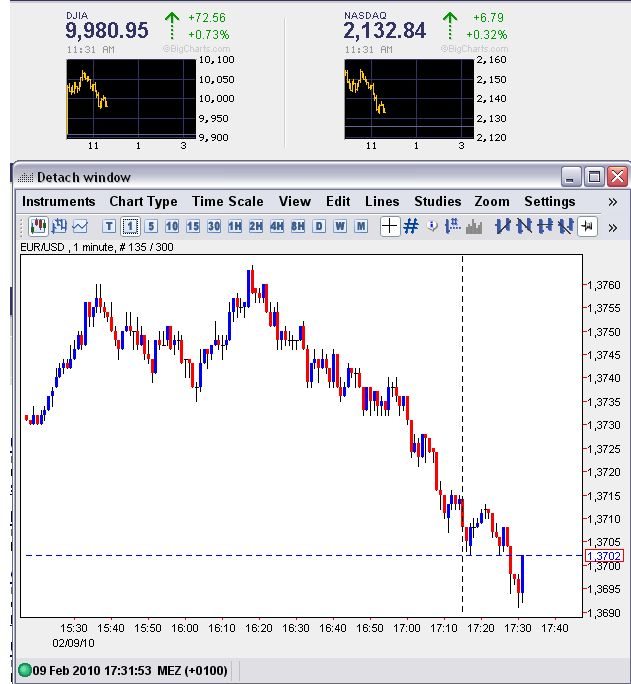This screenshot has height=684, width=631.
Task: Click the last white-boxed toolbar icon
Action: click(x=587, y=226)
